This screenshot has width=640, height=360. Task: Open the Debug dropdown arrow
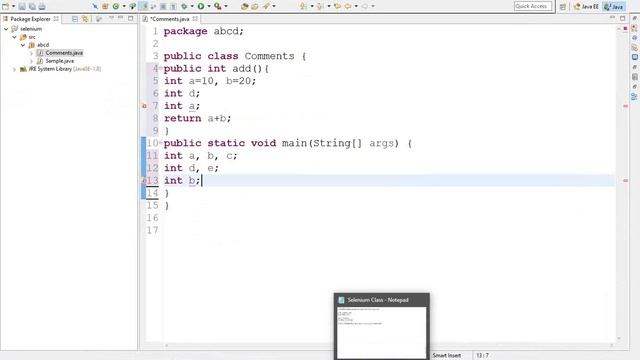coord(192,6)
